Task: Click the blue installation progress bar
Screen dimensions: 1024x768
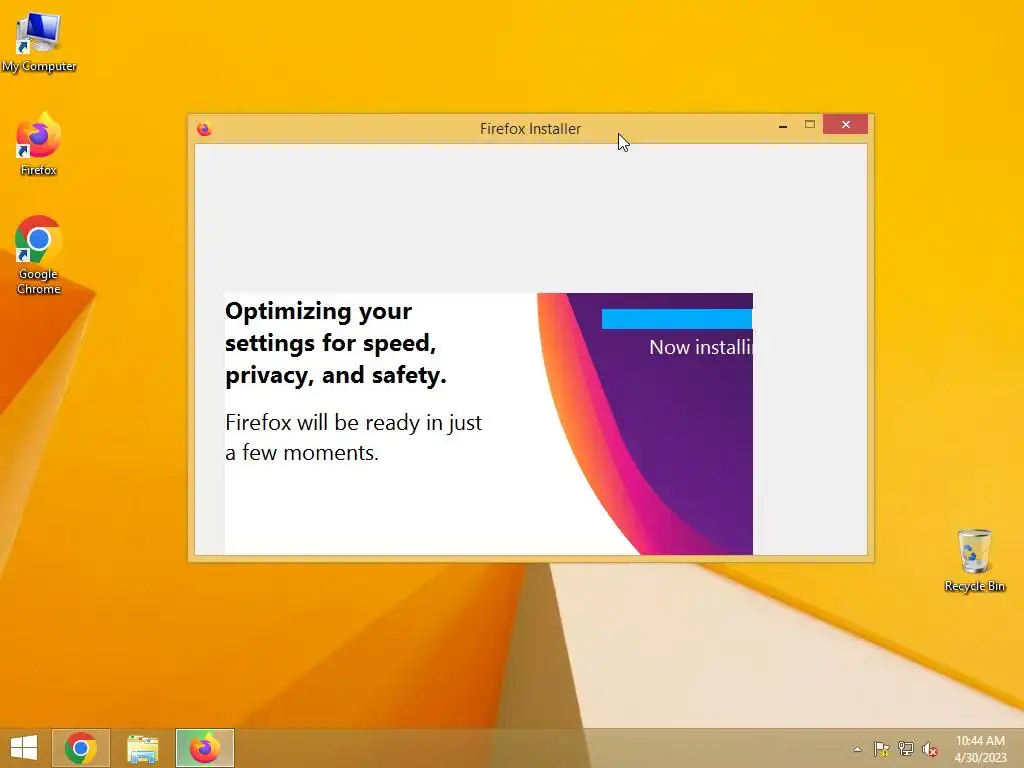Action: point(677,319)
